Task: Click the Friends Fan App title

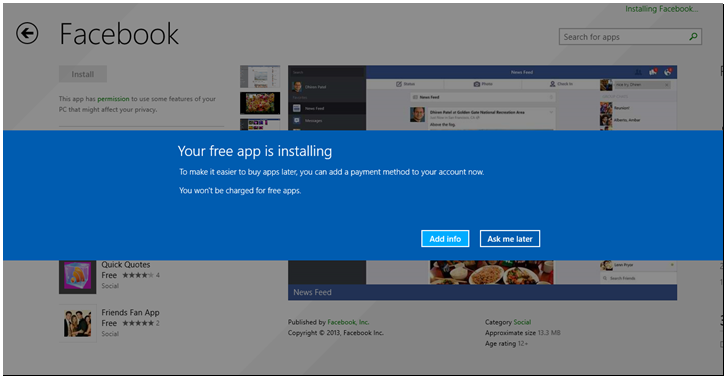Action: 131,312
